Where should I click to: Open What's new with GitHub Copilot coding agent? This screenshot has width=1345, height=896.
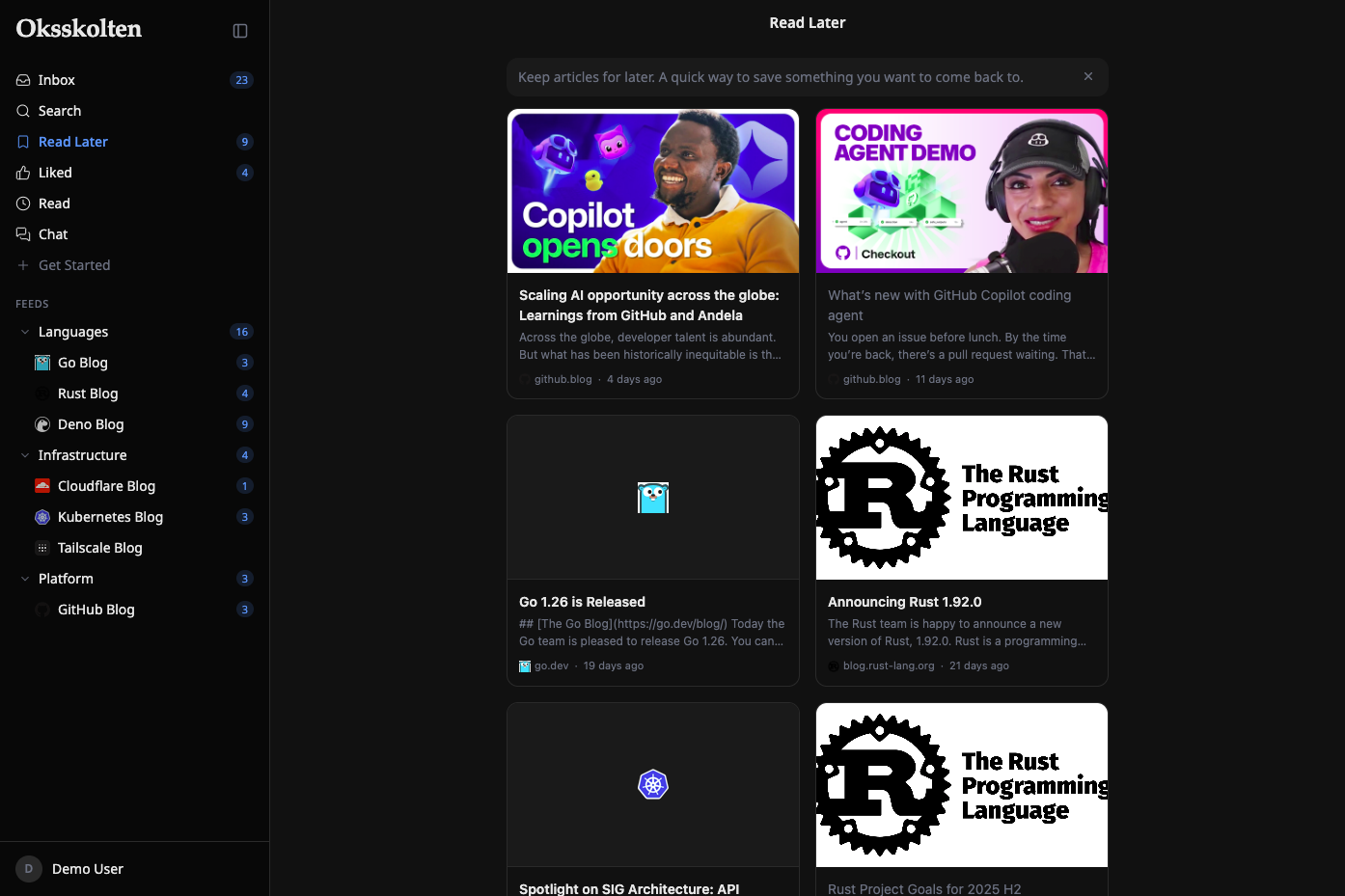962,254
